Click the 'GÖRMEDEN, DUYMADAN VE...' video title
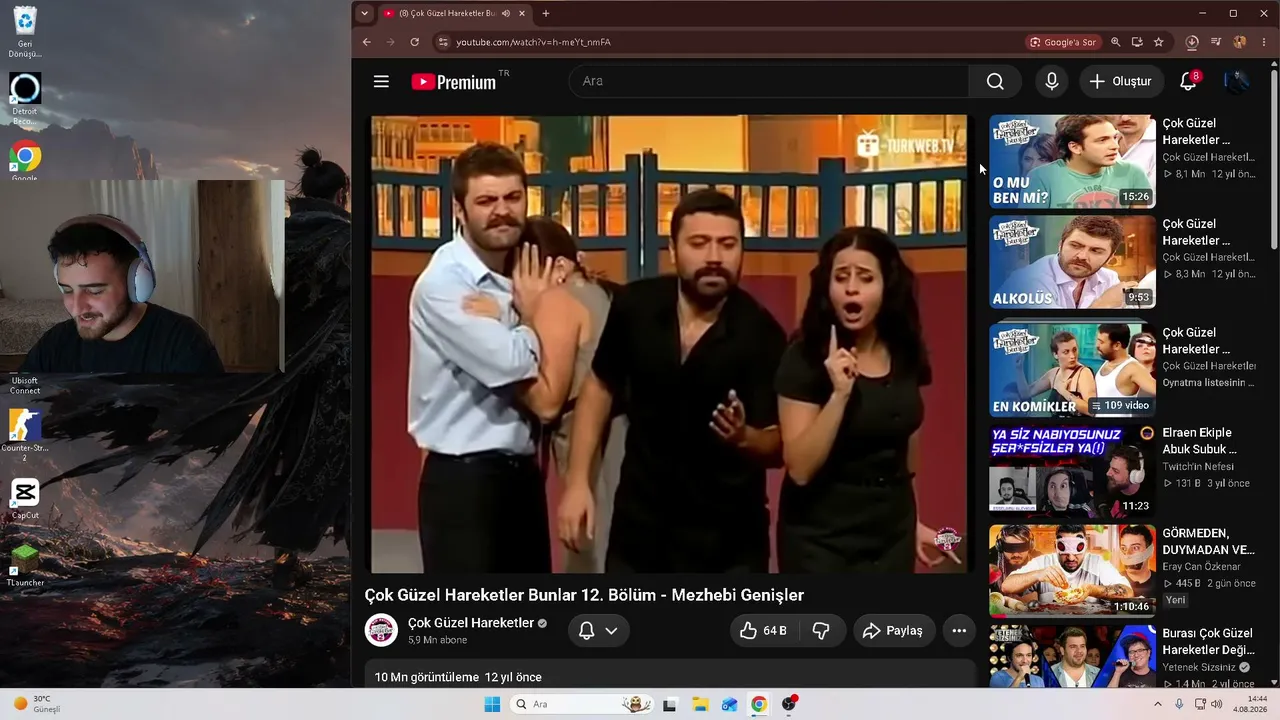Screen dimensions: 1280x720 pos(1208,542)
